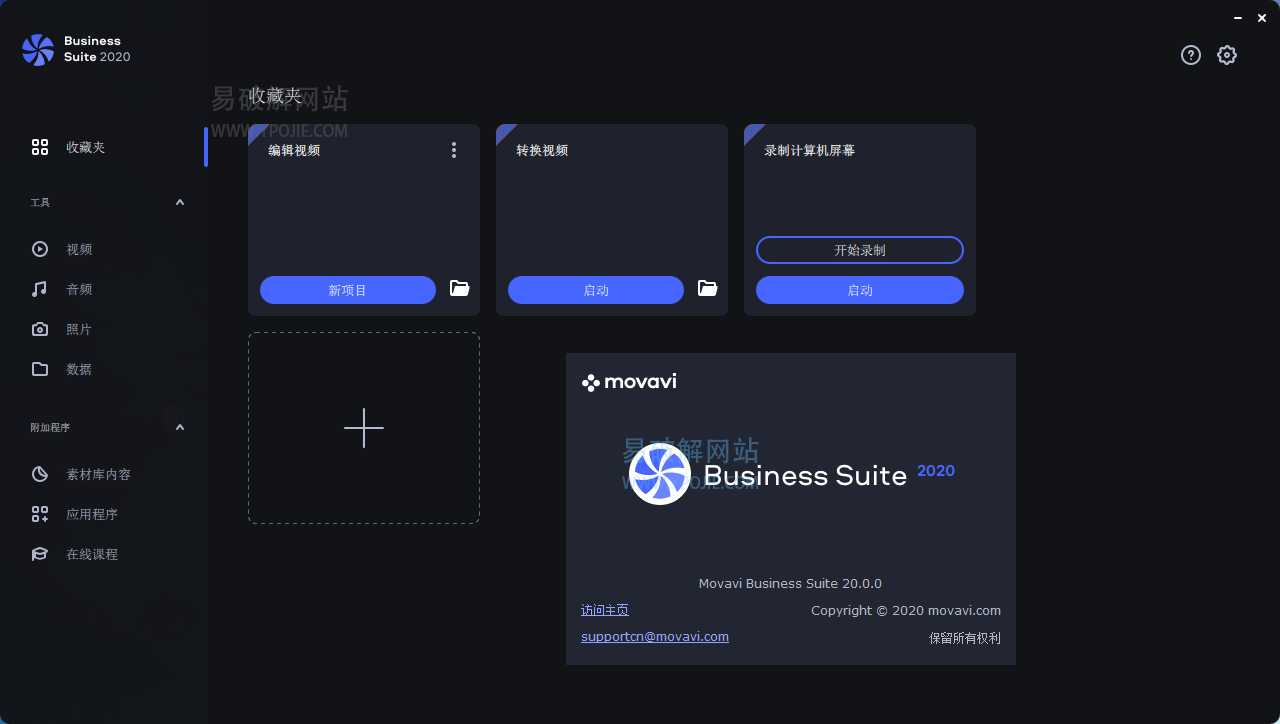Collapse the 工具 section chevron

(180, 202)
